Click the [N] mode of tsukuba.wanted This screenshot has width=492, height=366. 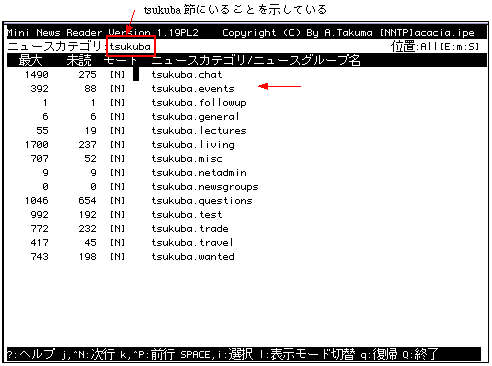coord(117,256)
